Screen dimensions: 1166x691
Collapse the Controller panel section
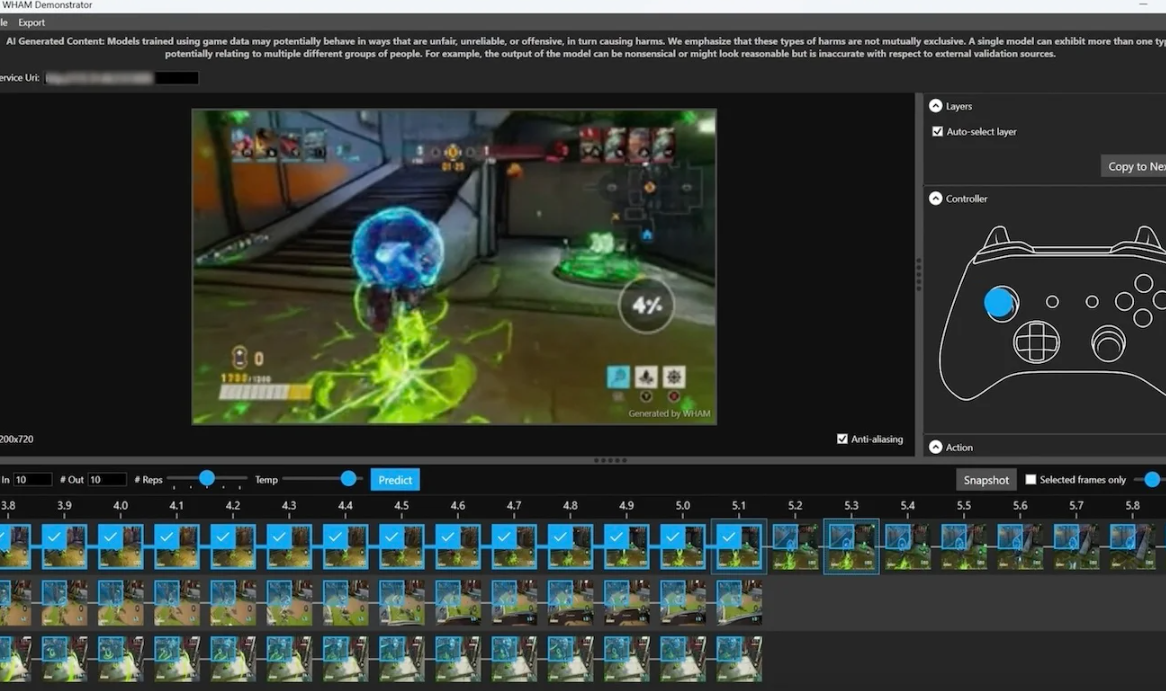[935, 199]
